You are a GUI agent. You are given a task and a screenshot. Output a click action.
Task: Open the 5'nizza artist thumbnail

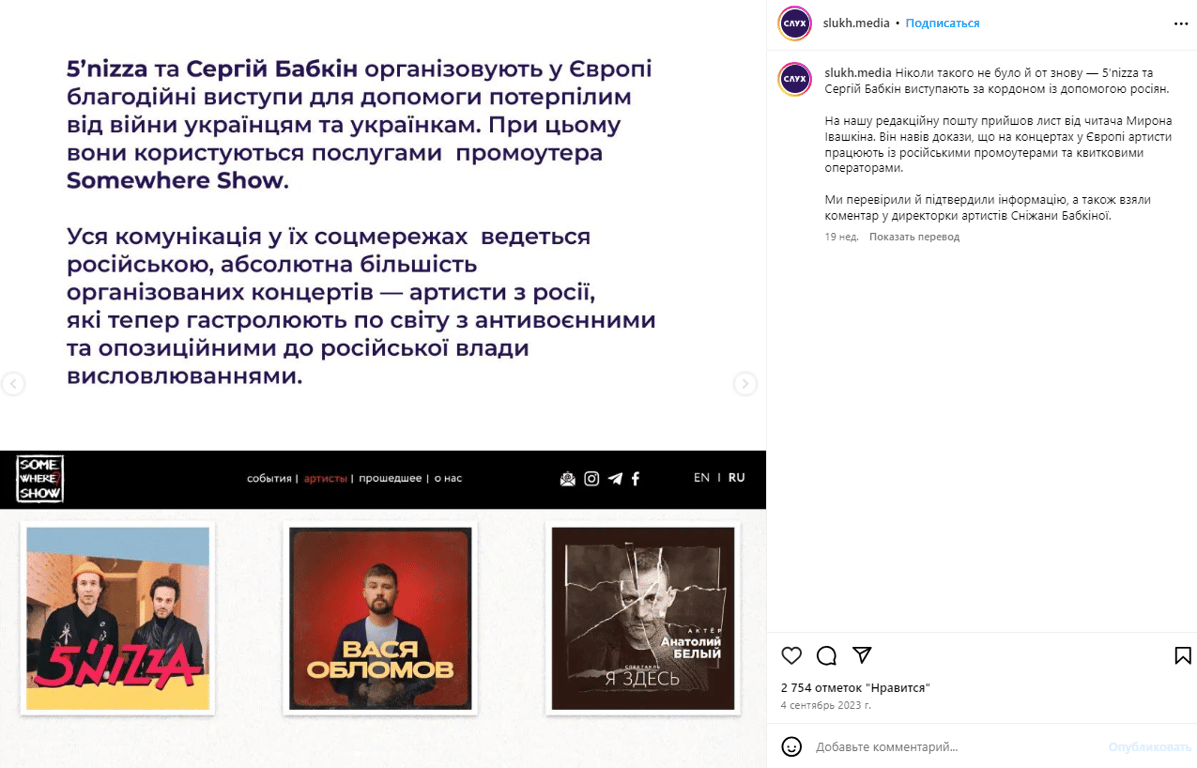(x=118, y=618)
